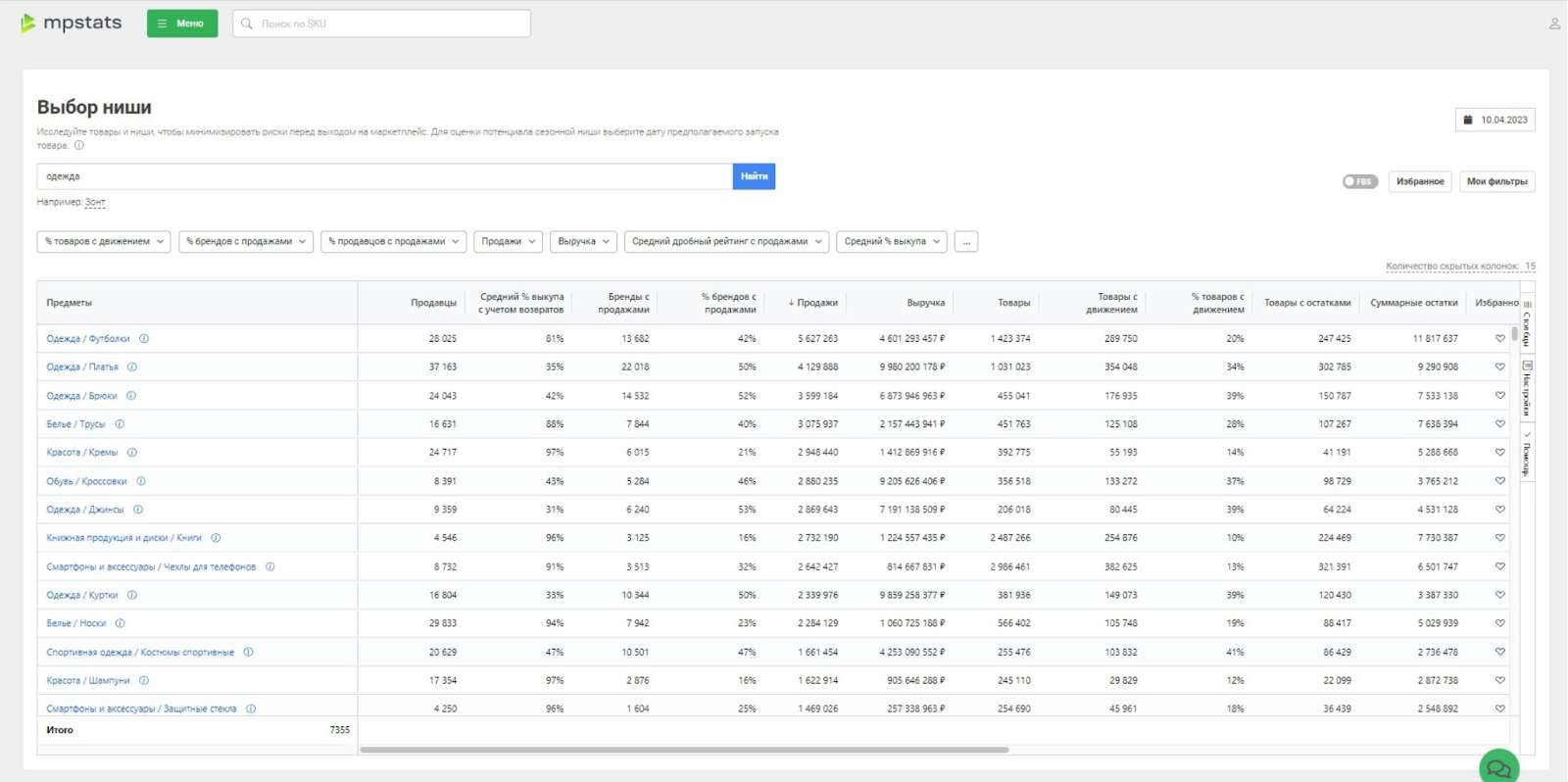Add Красота / Шампуни to favorites heart

[x=1499, y=680]
